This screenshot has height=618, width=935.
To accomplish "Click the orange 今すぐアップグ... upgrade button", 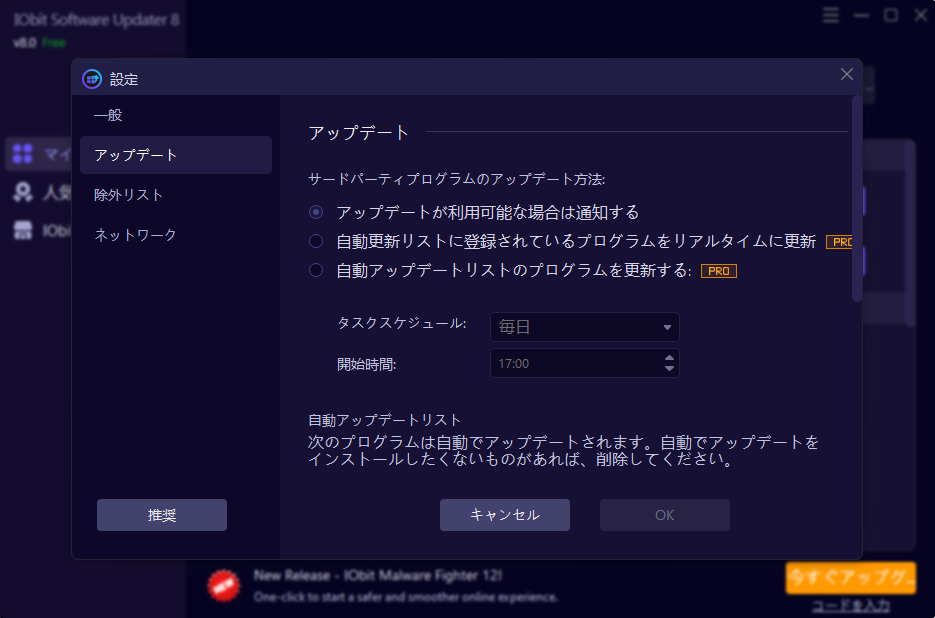I will click(850, 577).
